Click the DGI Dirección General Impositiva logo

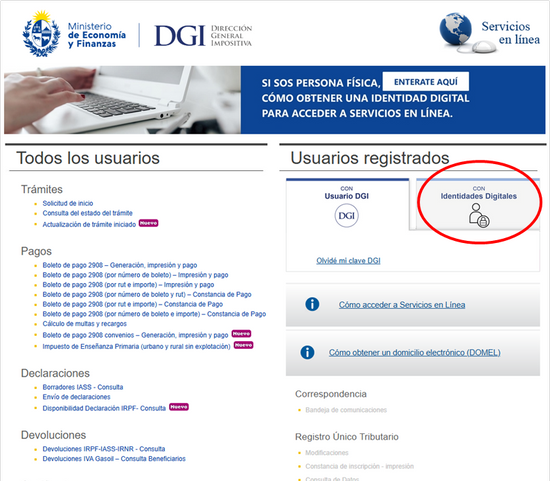(203, 35)
